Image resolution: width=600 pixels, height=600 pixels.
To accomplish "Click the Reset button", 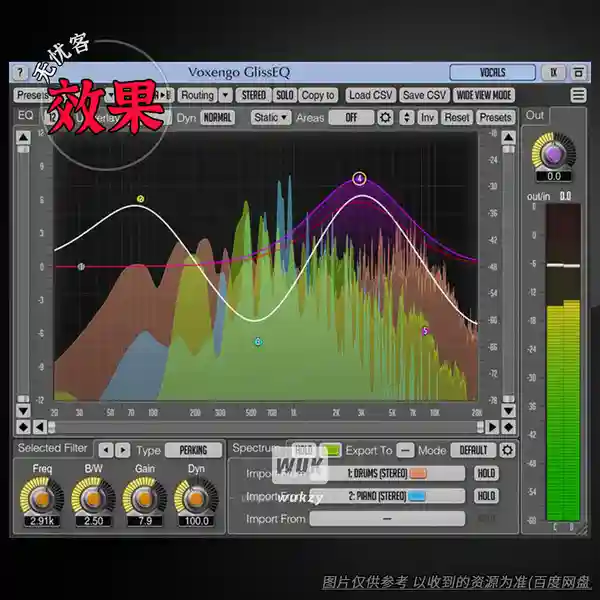I will (457, 117).
